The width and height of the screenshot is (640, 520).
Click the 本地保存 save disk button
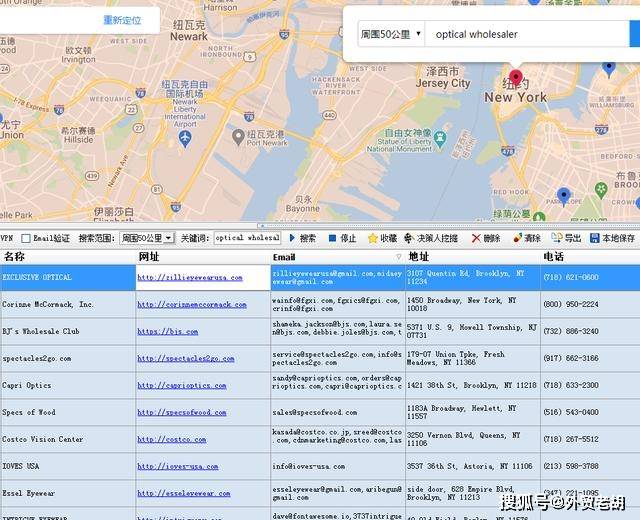(612, 238)
